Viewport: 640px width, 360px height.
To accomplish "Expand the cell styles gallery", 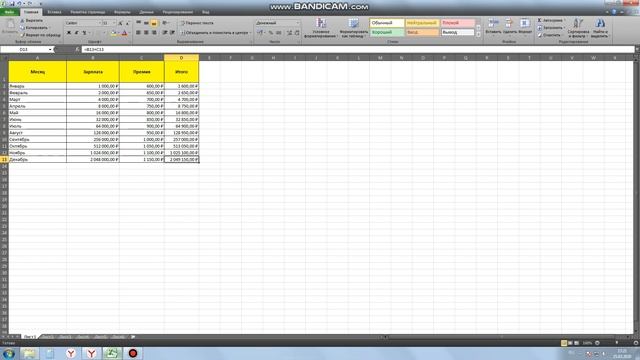I will pos(478,35).
